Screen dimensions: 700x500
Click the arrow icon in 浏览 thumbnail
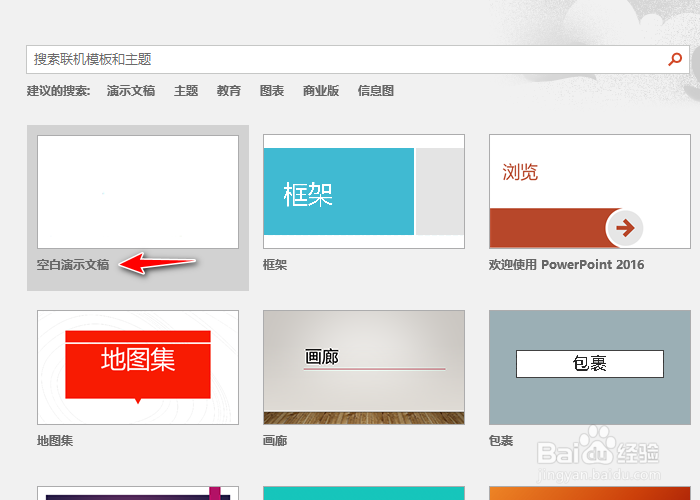click(625, 228)
